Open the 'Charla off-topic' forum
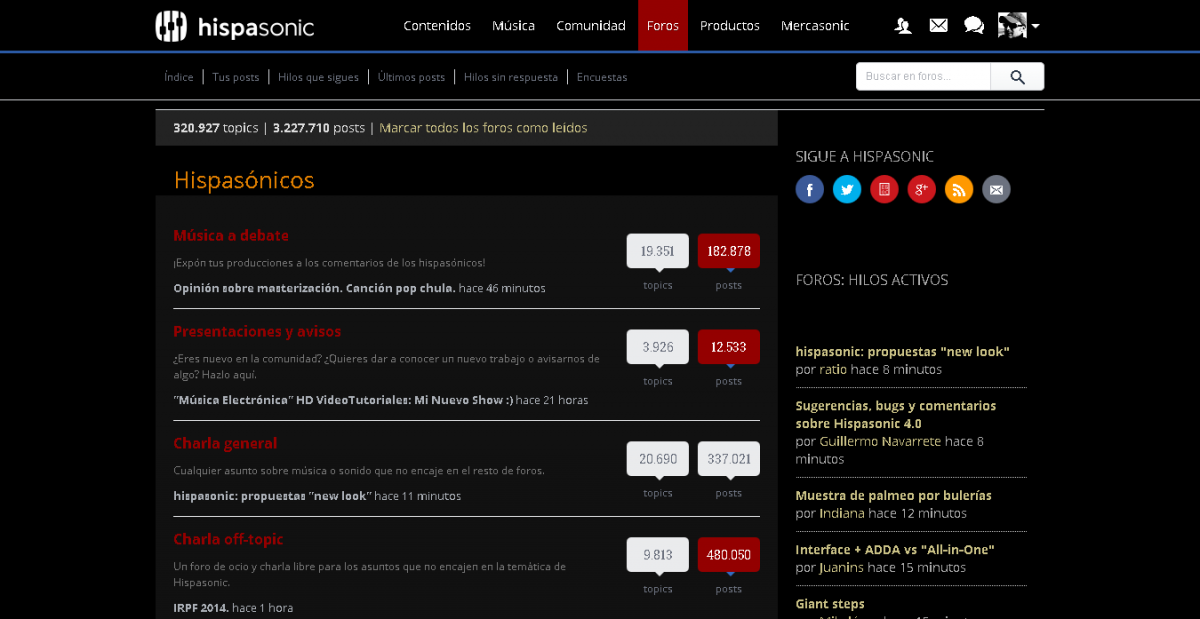The image size is (1200, 619). 228,540
